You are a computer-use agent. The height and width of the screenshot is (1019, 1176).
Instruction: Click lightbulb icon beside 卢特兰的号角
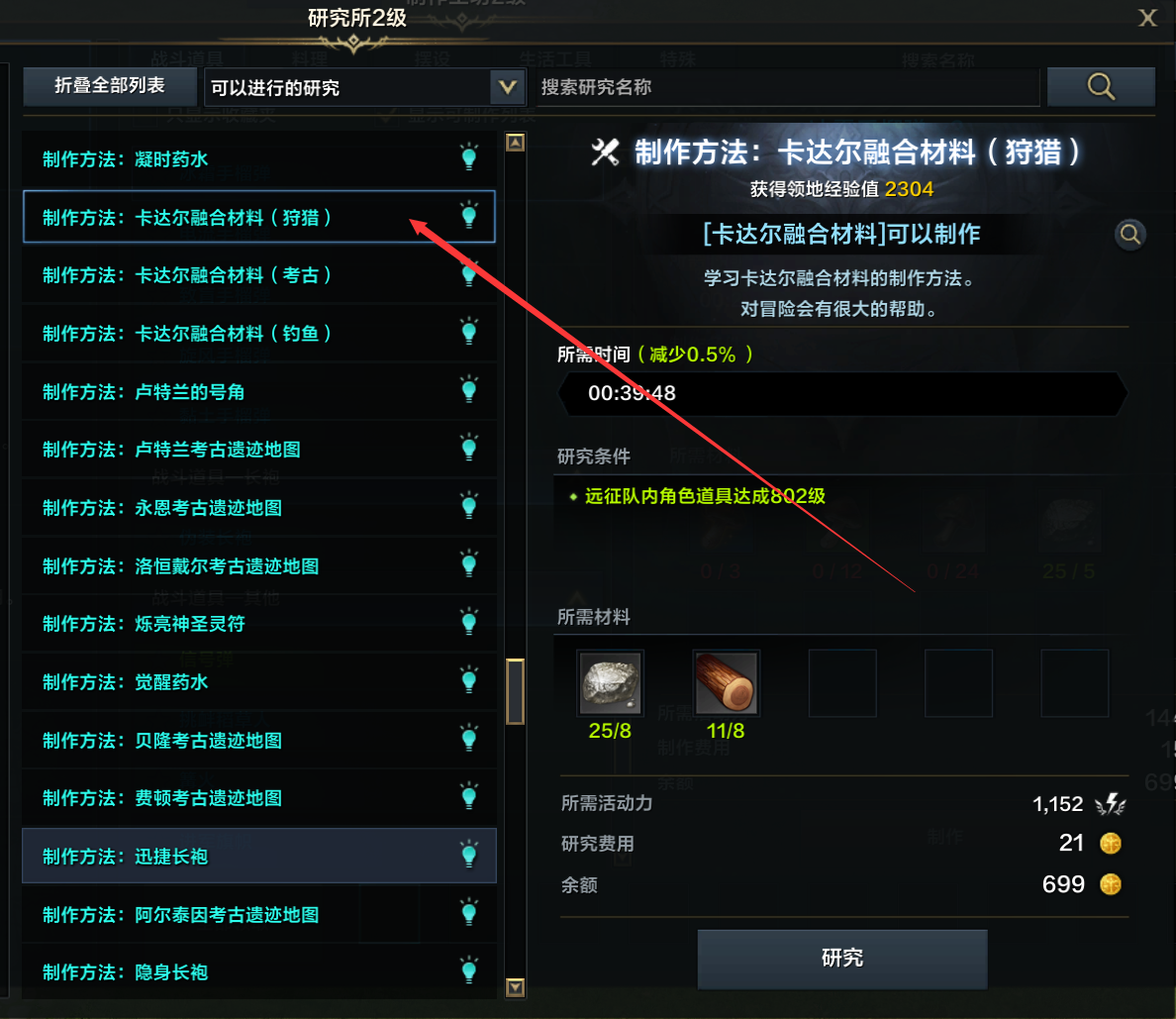point(469,389)
